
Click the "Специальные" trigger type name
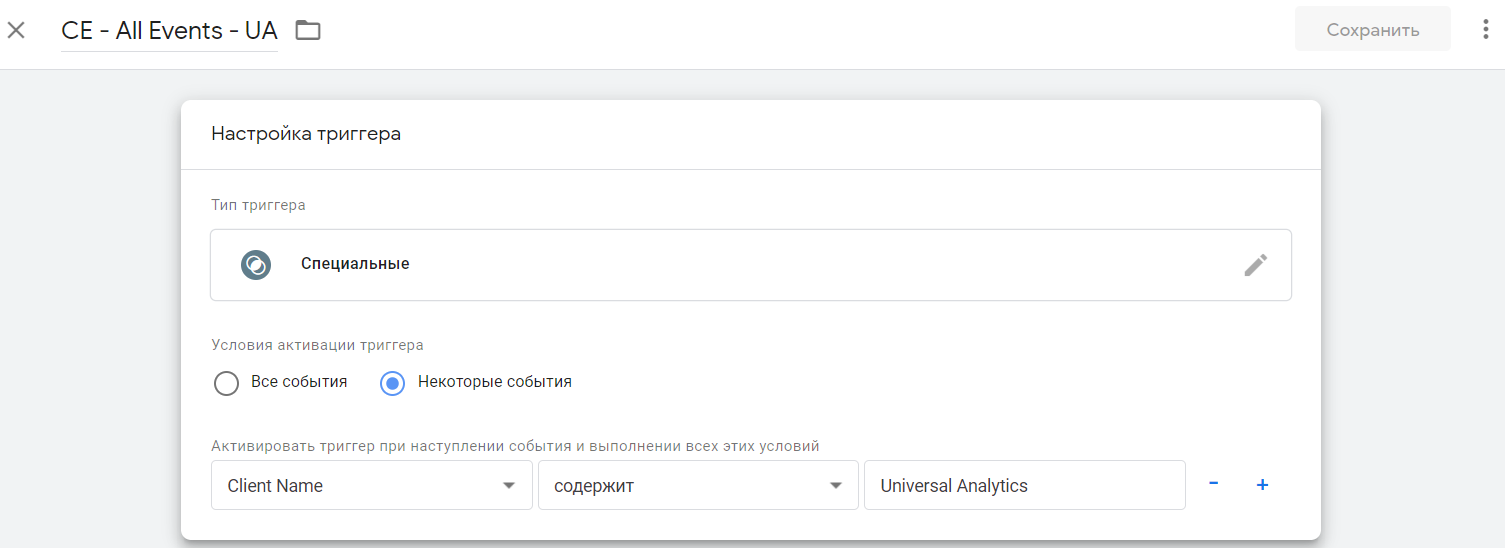click(x=355, y=265)
